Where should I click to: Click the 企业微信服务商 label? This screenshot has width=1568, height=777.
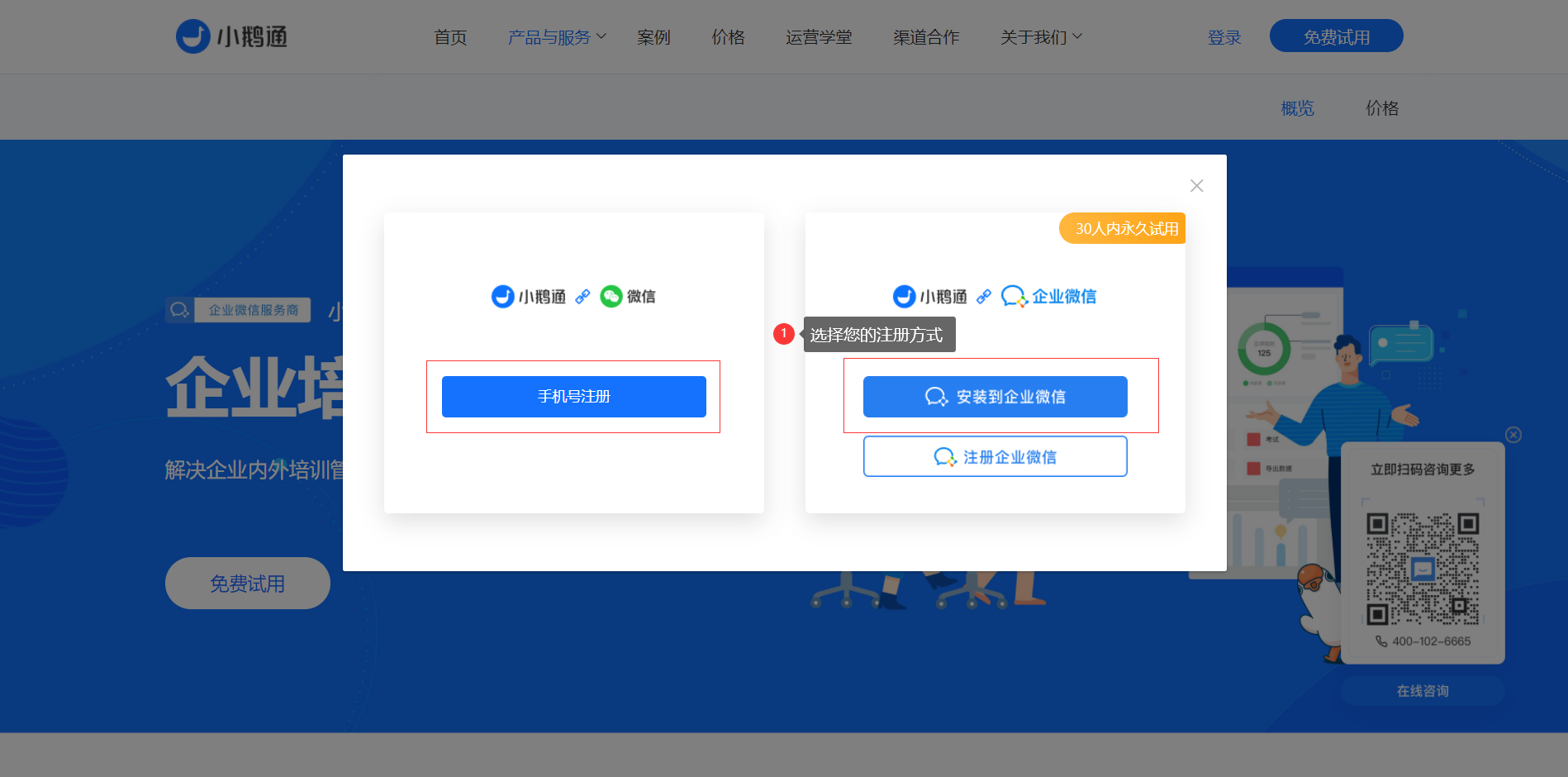pyautogui.click(x=253, y=310)
